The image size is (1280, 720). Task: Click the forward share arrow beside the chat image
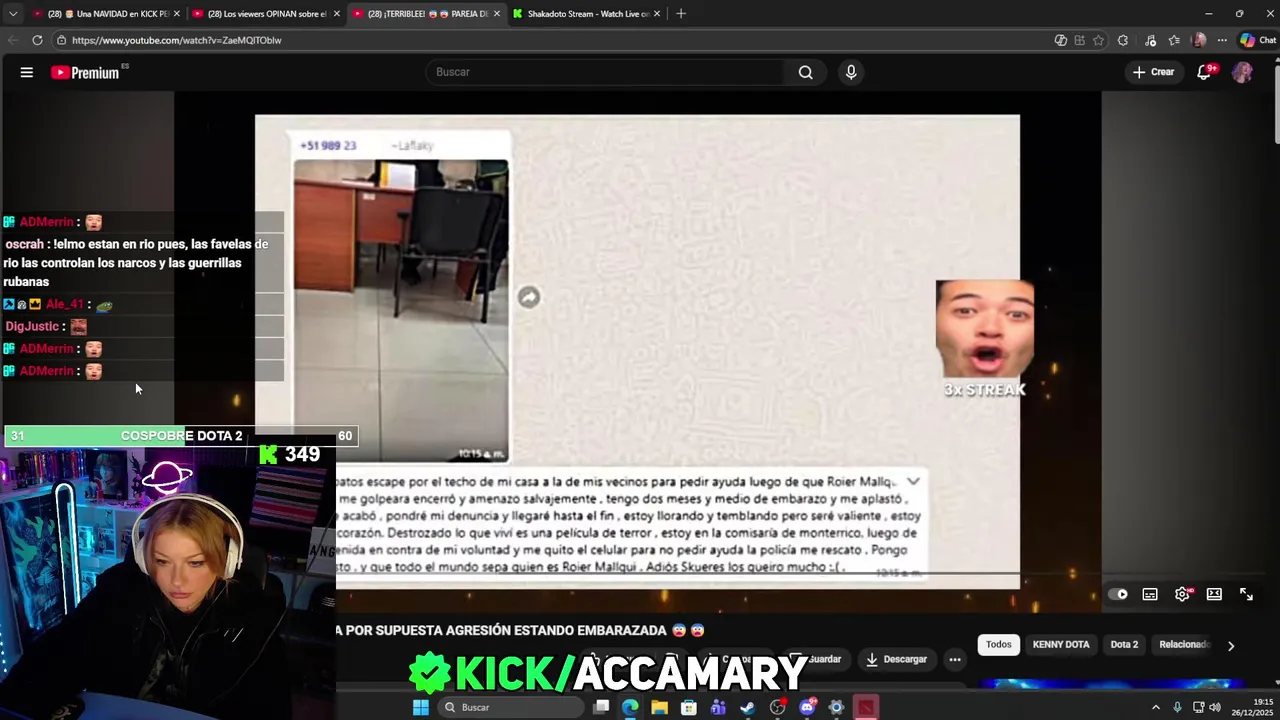pos(529,297)
